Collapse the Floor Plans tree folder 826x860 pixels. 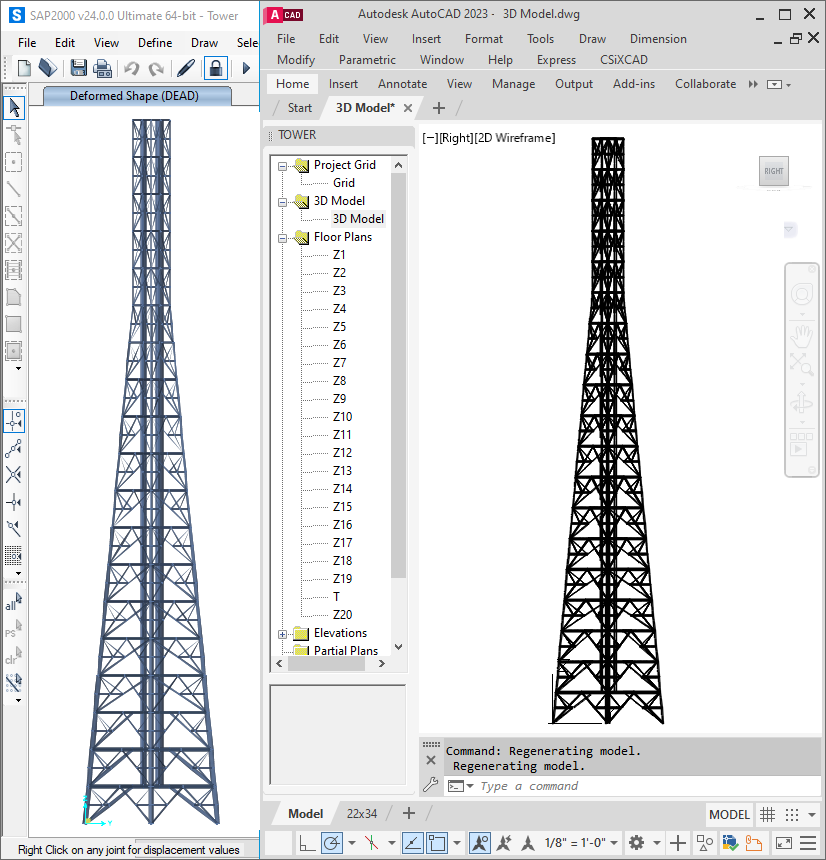pyautogui.click(x=282, y=238)
